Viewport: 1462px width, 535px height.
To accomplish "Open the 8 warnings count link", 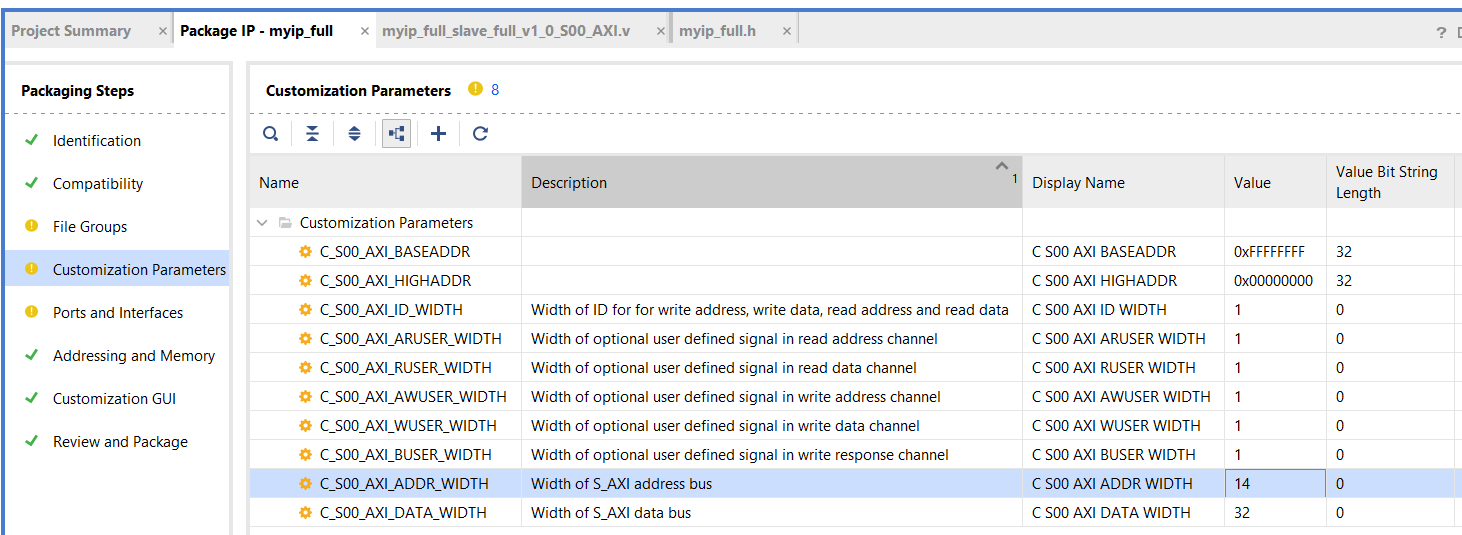I will (495, 90).
